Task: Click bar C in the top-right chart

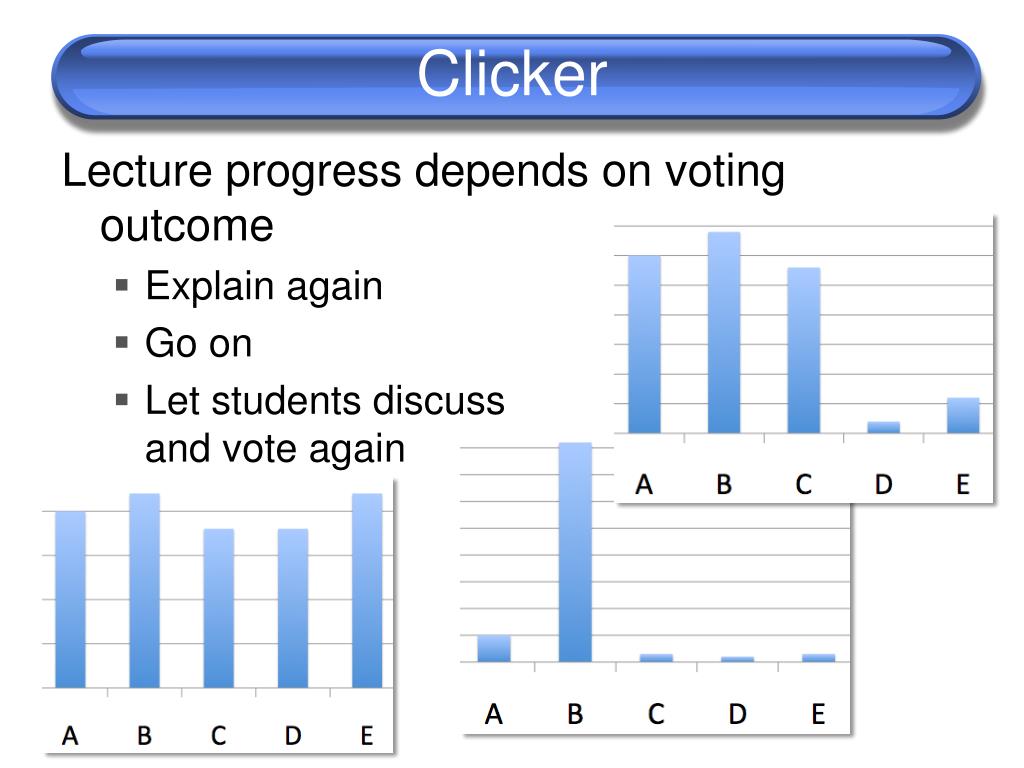Action: (x=804, y=350)
